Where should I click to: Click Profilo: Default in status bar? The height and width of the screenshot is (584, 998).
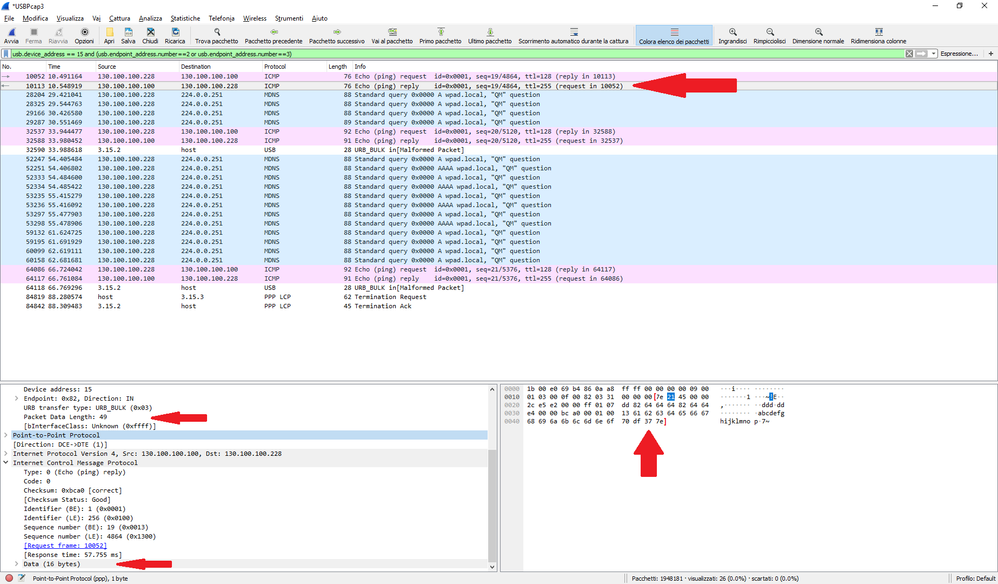click(975, 578)
